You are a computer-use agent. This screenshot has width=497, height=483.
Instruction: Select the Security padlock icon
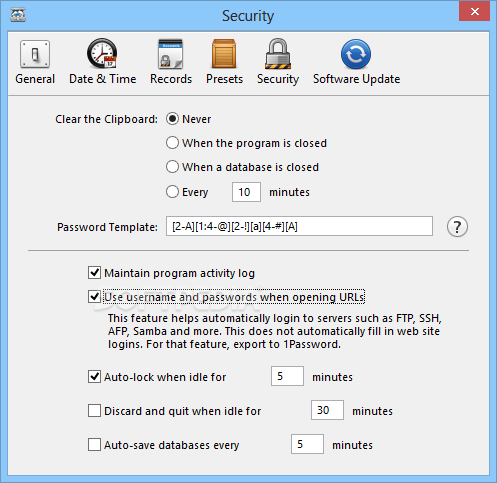click(x=278, y=54)
